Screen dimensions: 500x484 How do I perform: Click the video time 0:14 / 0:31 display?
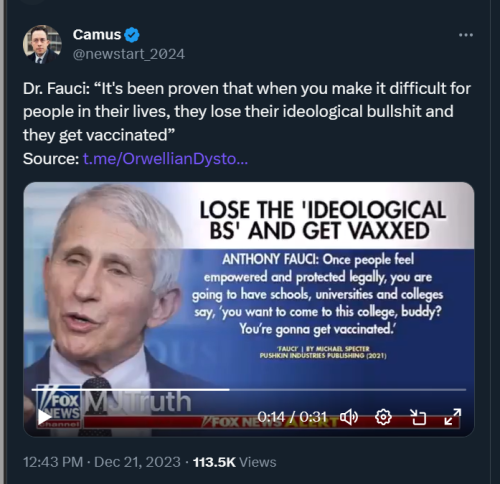coord(292,417)
